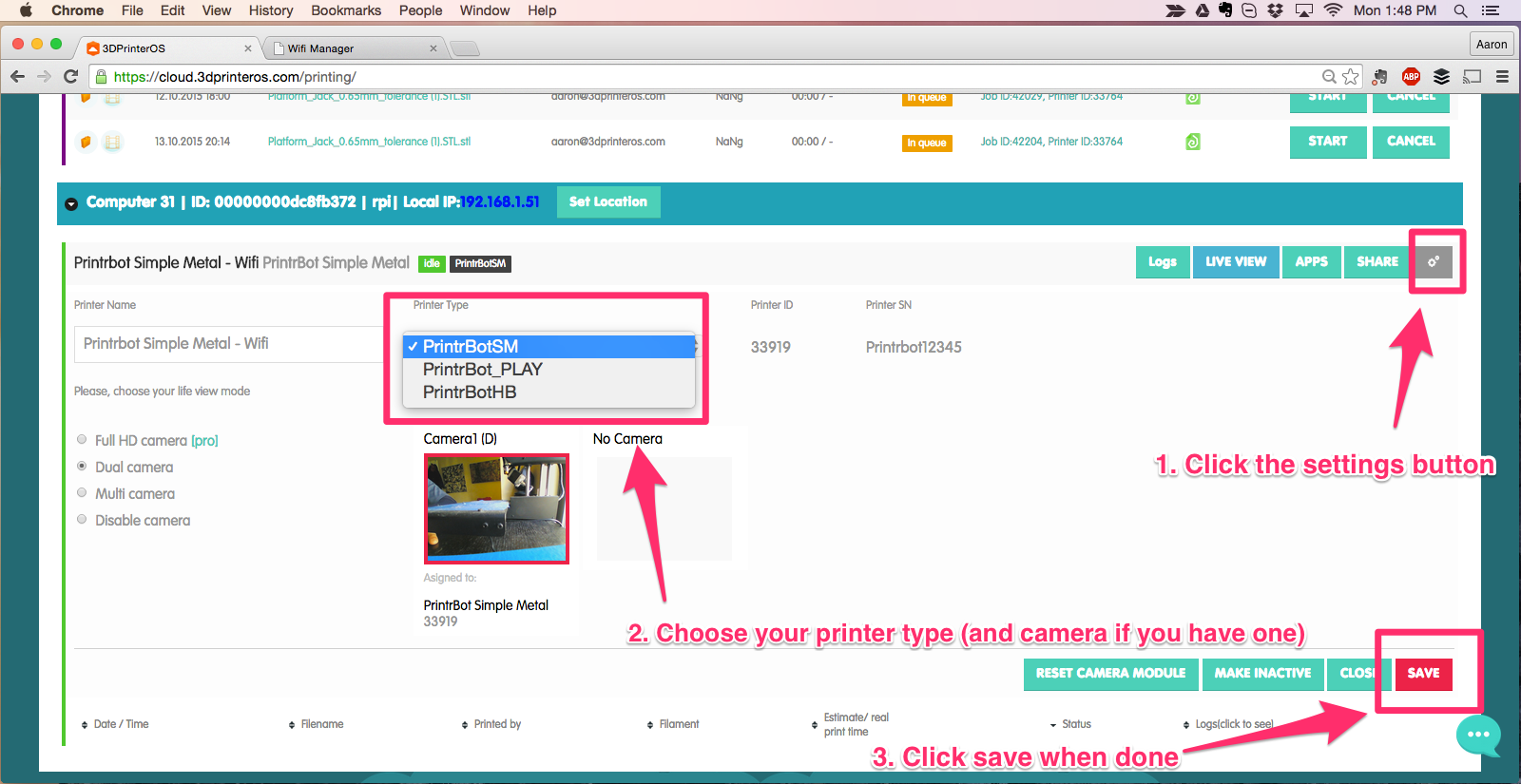This screenshot has width=1521, height=784.
Task: Open the History menu
Action: tap(271, 10)
